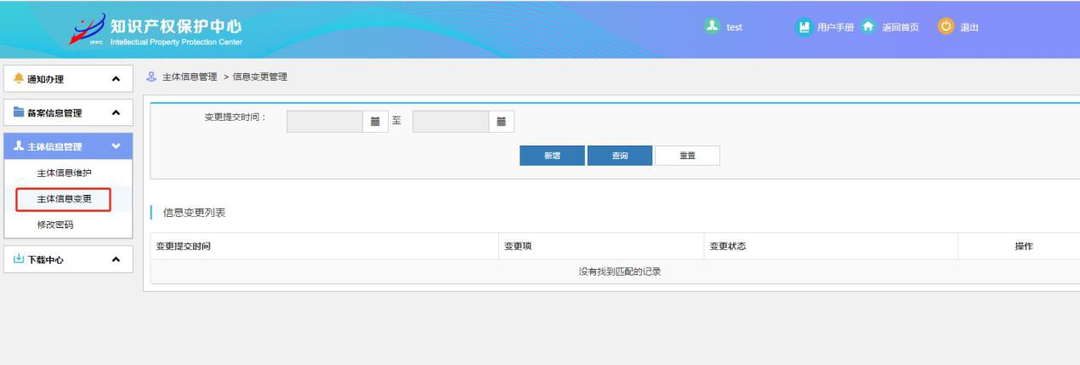Open the 备案信息管理 menu section
Viewport: 1080px width, 365px height.
[x=68, y=112]
